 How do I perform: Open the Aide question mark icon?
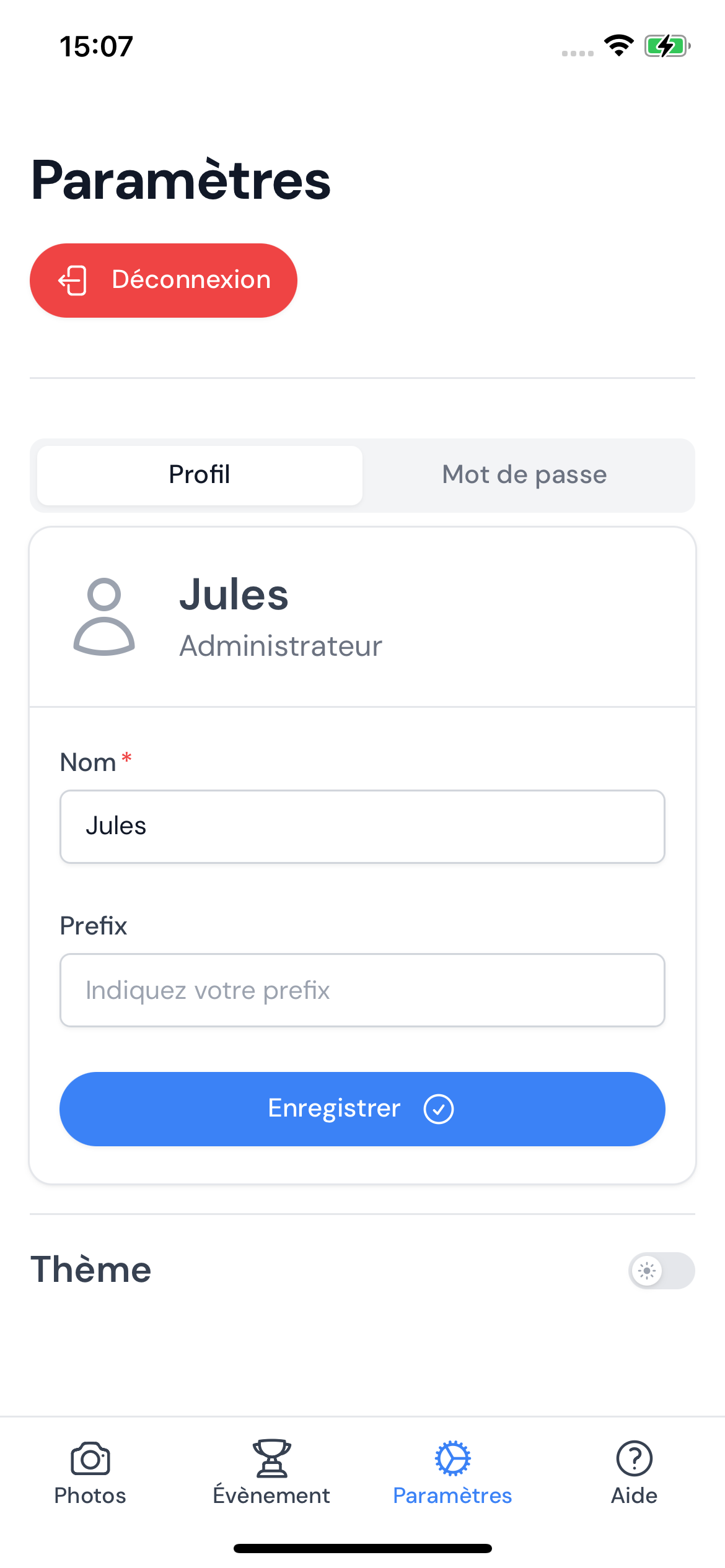tap(634, 1458)
